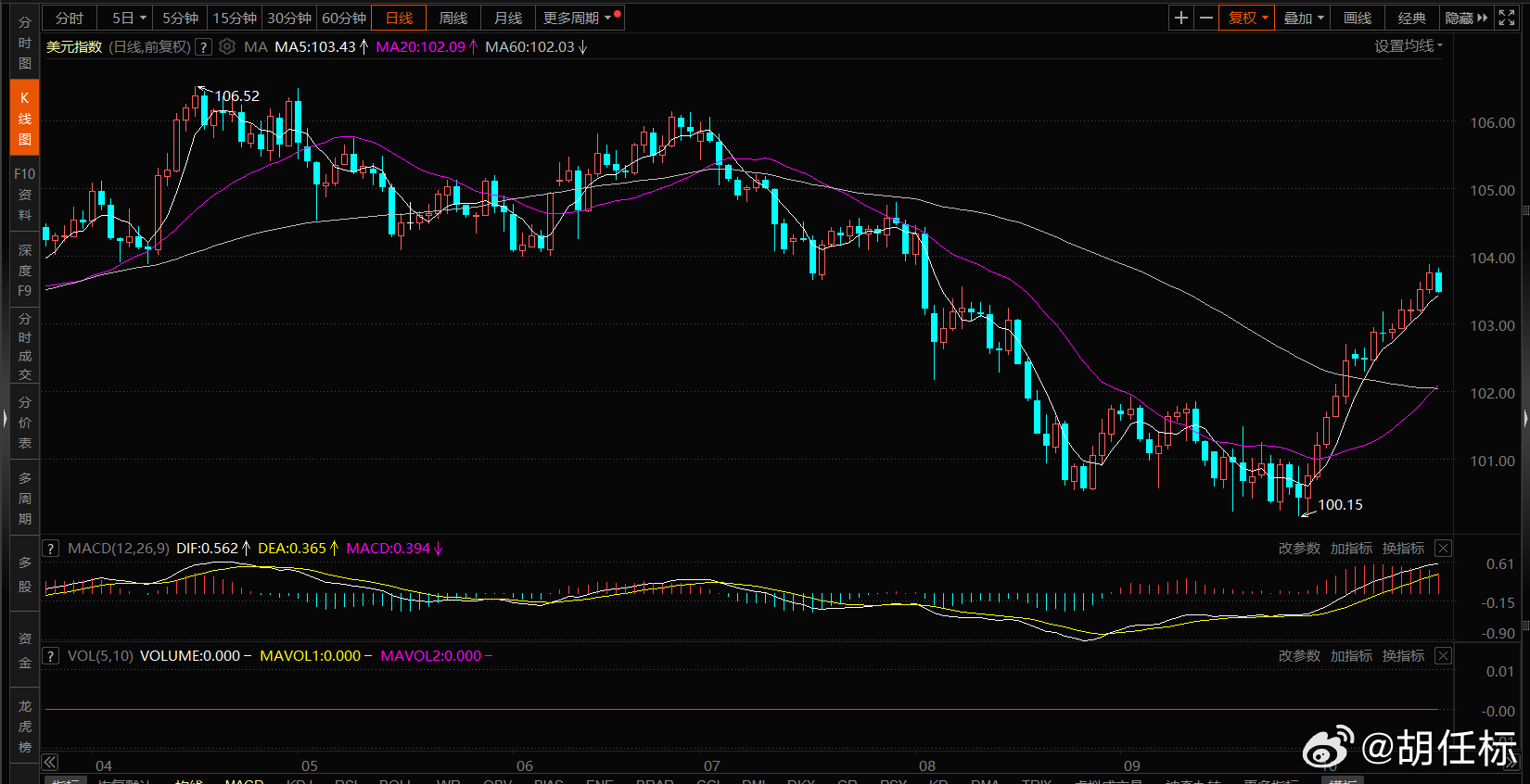Viewport: 1530px width, 784px height.
Task: Zoom out chart with minus icon
Action: point(1206,18)
